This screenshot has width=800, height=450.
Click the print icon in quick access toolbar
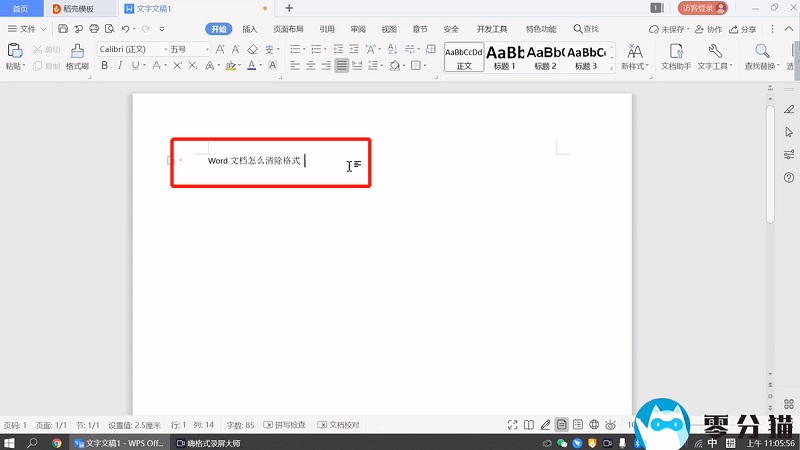pyautogui.click(x=94, y=29)
